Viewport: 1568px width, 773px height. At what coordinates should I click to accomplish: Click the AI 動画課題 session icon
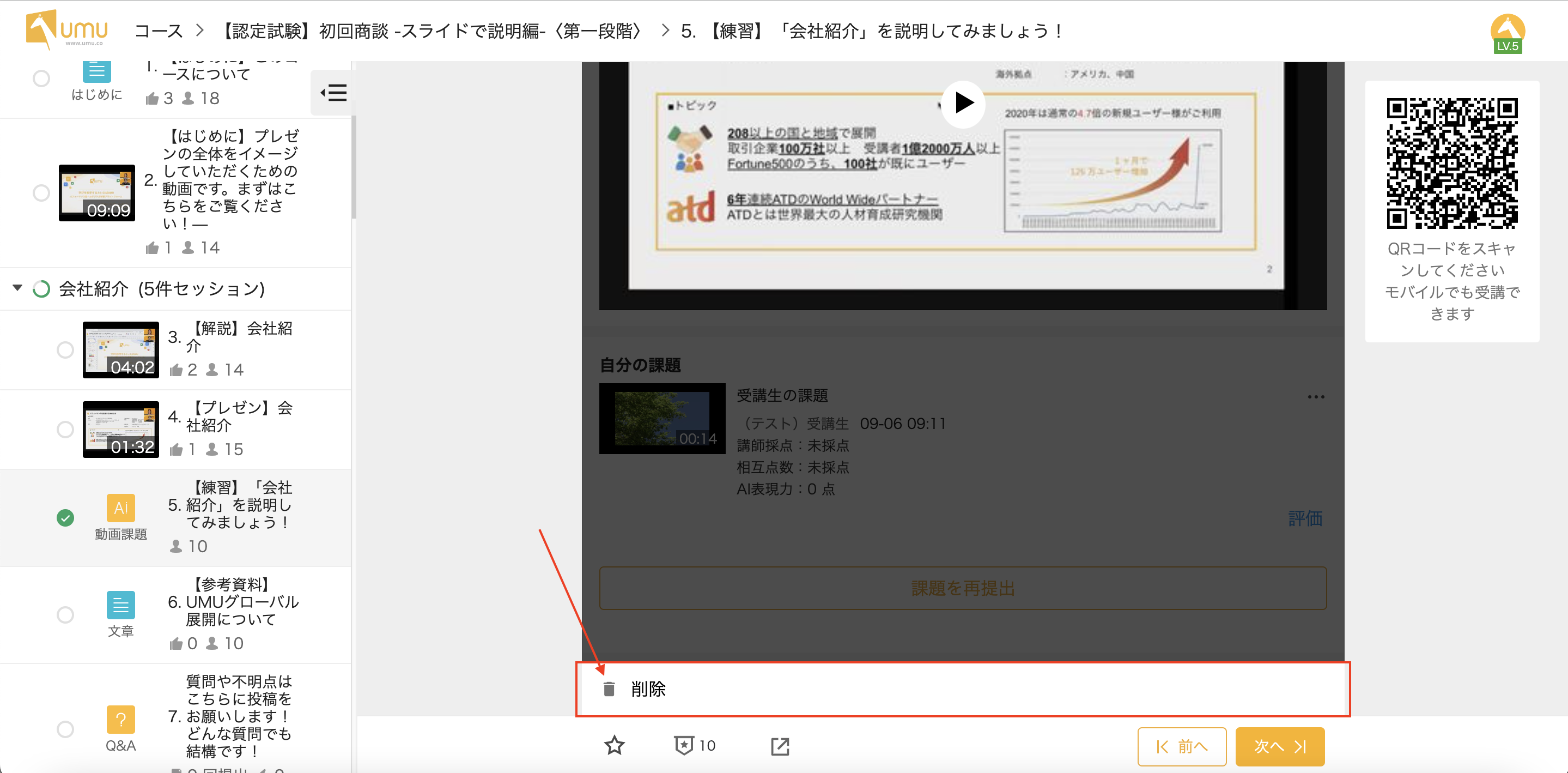[120, 508]
